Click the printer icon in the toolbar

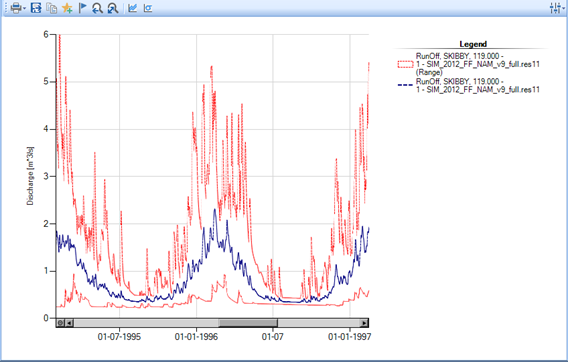(16, 8)
